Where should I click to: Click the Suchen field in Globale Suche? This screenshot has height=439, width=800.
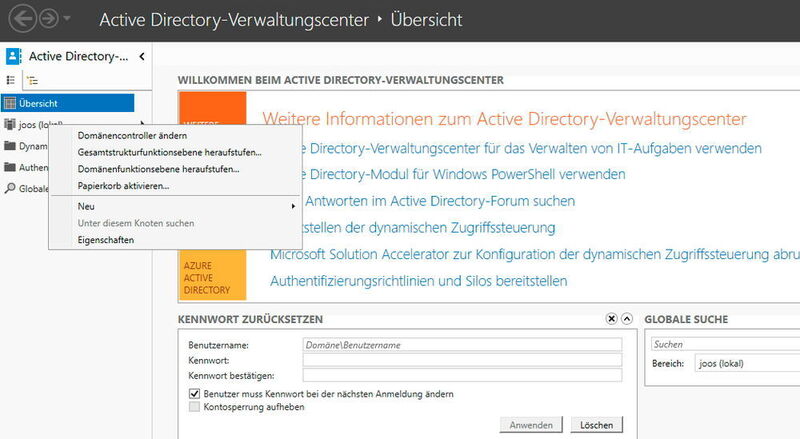coord(726,344)
